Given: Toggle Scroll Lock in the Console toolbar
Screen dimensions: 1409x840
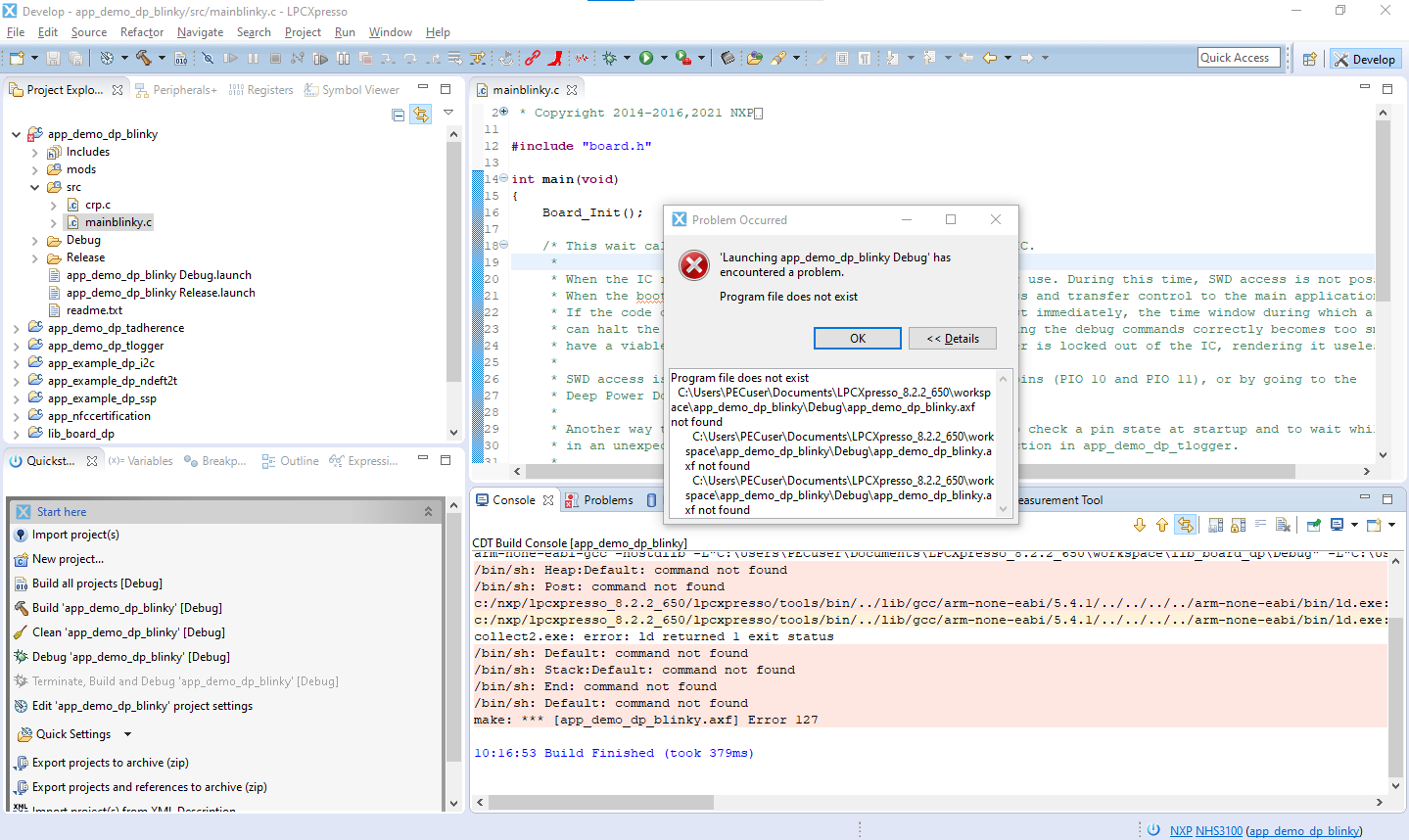Looking at the screenshot, I should [x=1238, y=525].
